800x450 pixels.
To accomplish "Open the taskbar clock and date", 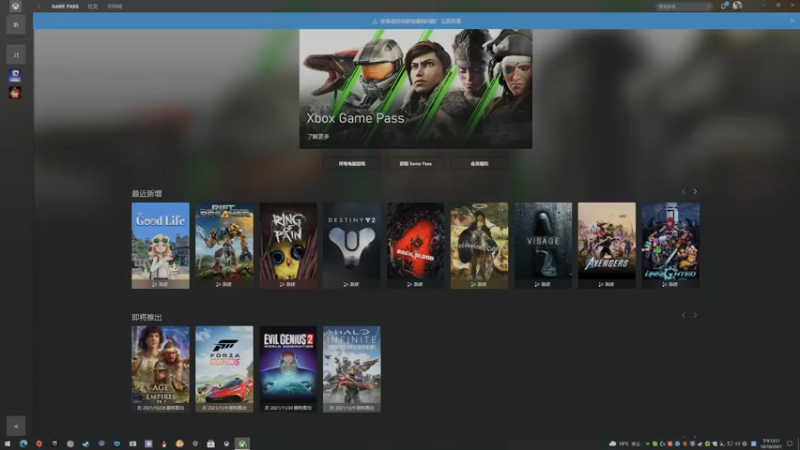I will point(771,444).
